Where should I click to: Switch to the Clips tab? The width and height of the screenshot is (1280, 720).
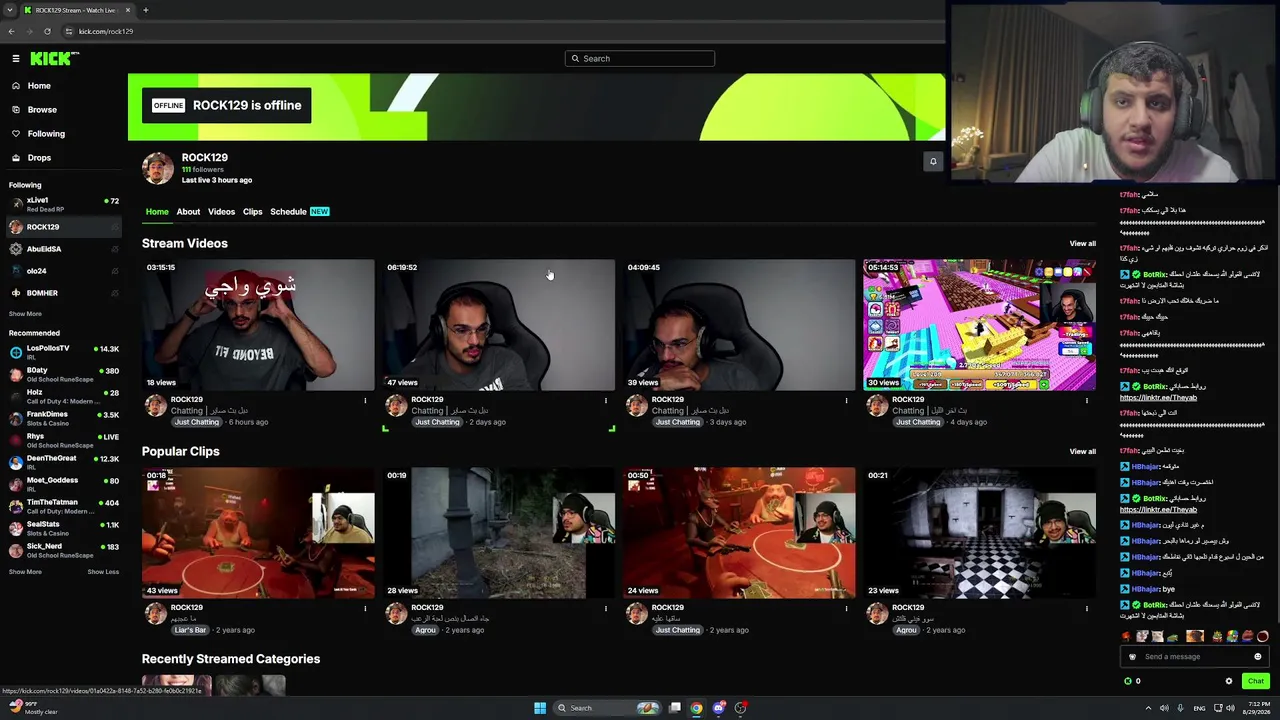[252, 212]
